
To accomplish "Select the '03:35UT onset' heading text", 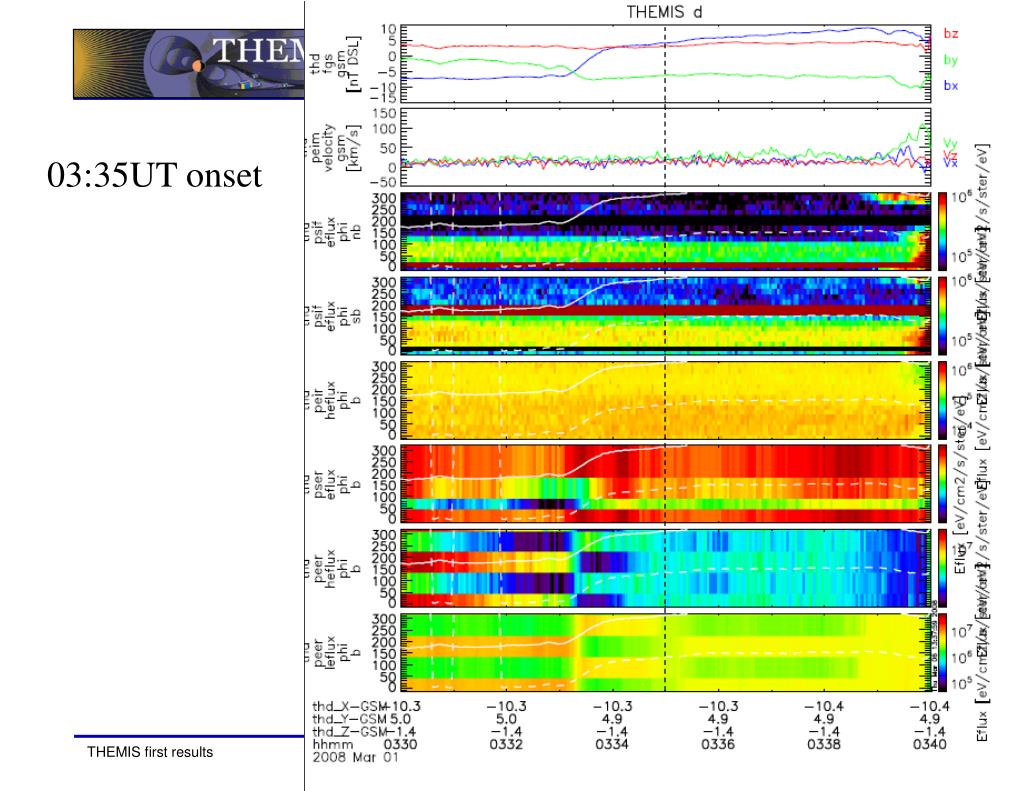I will pos(154,175).
